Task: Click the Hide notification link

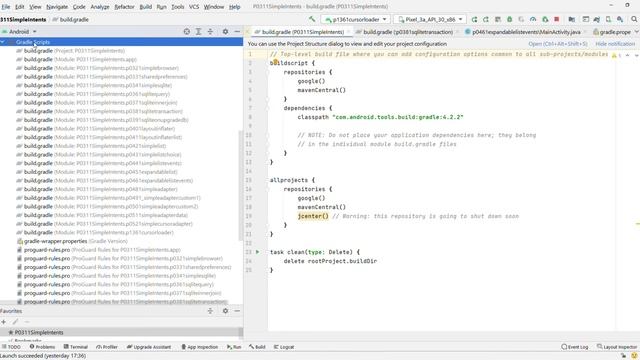Action: pyautogui.click(x=615, y=44)
